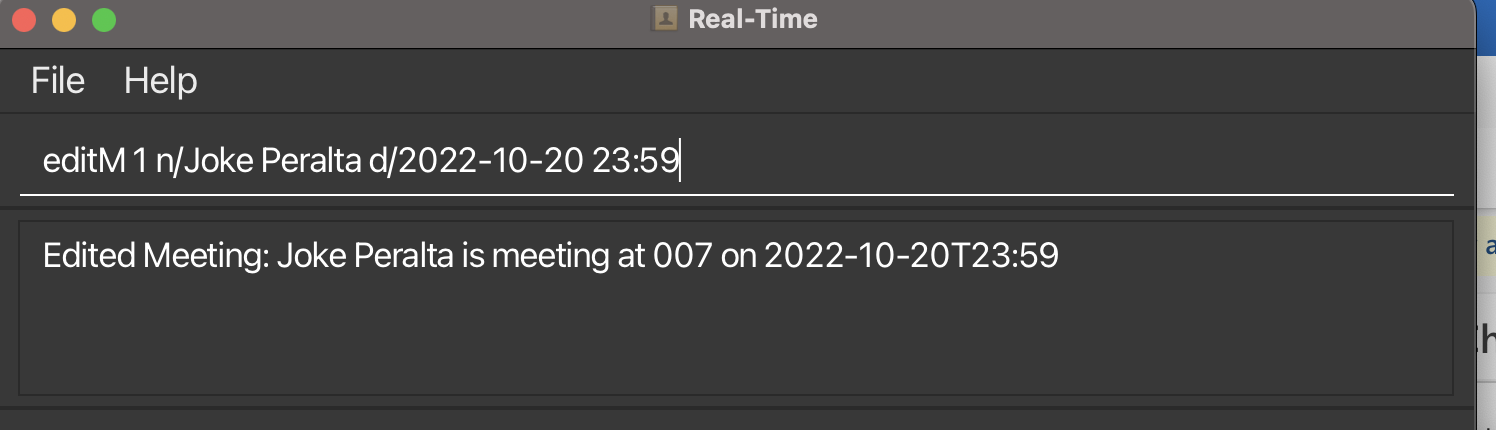Click the Real-Time window title text
This screenshot has width=1496, height=430.
pyautogui.click(x=753, y=19)
